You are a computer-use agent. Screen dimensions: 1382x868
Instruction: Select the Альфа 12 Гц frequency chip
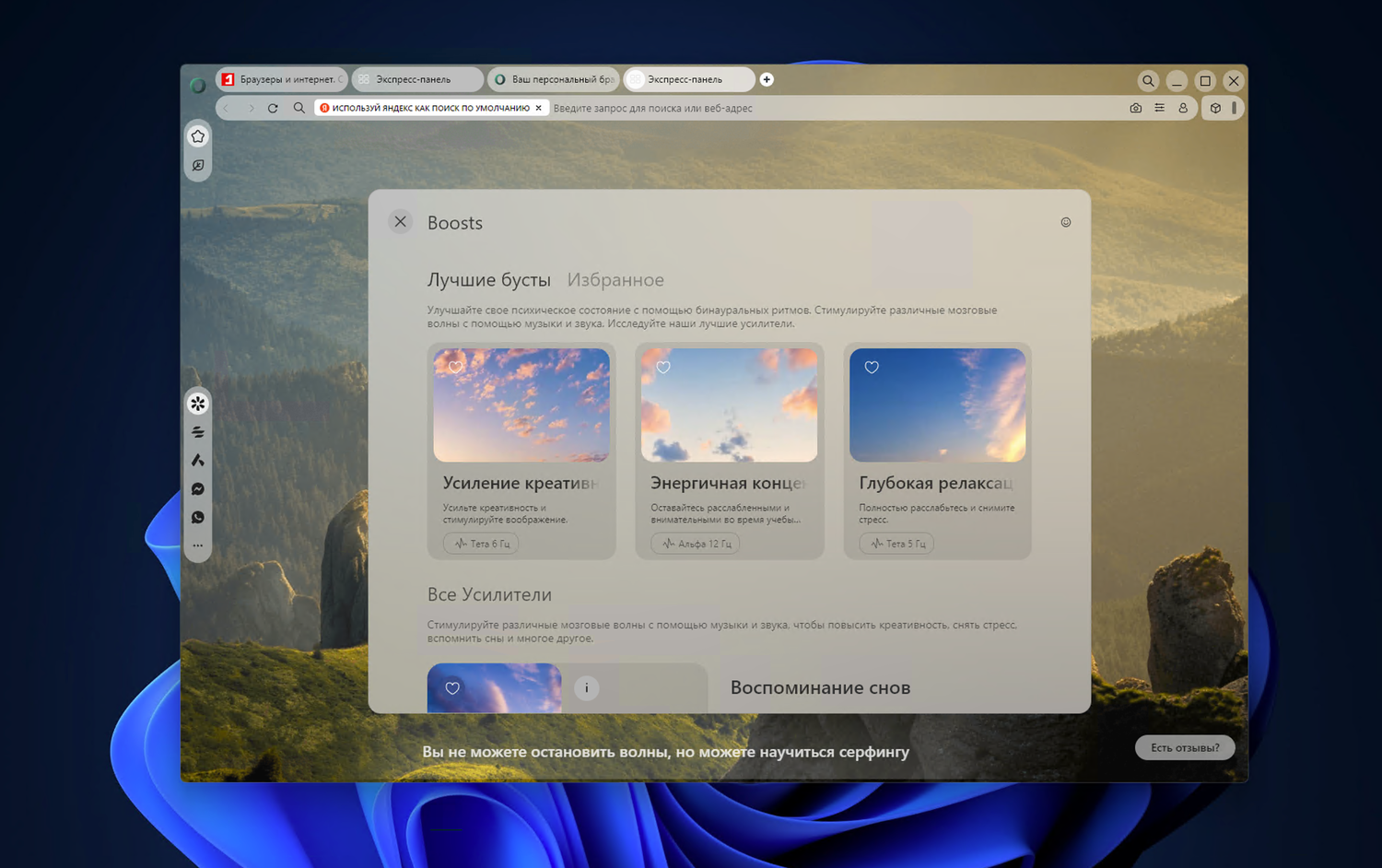697,544
